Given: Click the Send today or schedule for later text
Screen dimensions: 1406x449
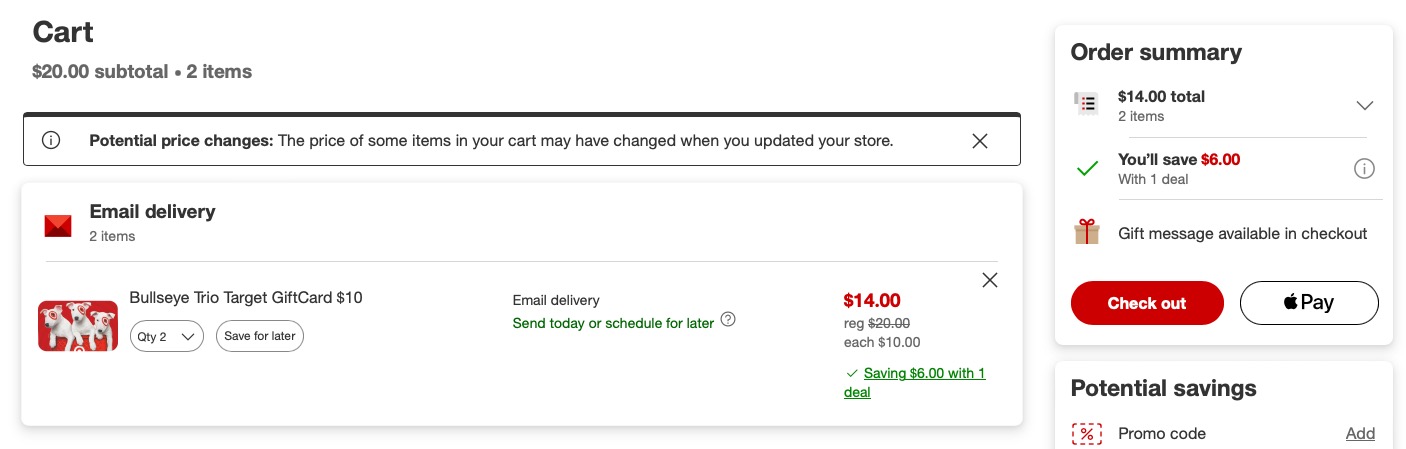Looking at the screenshot, I should pos(613,323).
